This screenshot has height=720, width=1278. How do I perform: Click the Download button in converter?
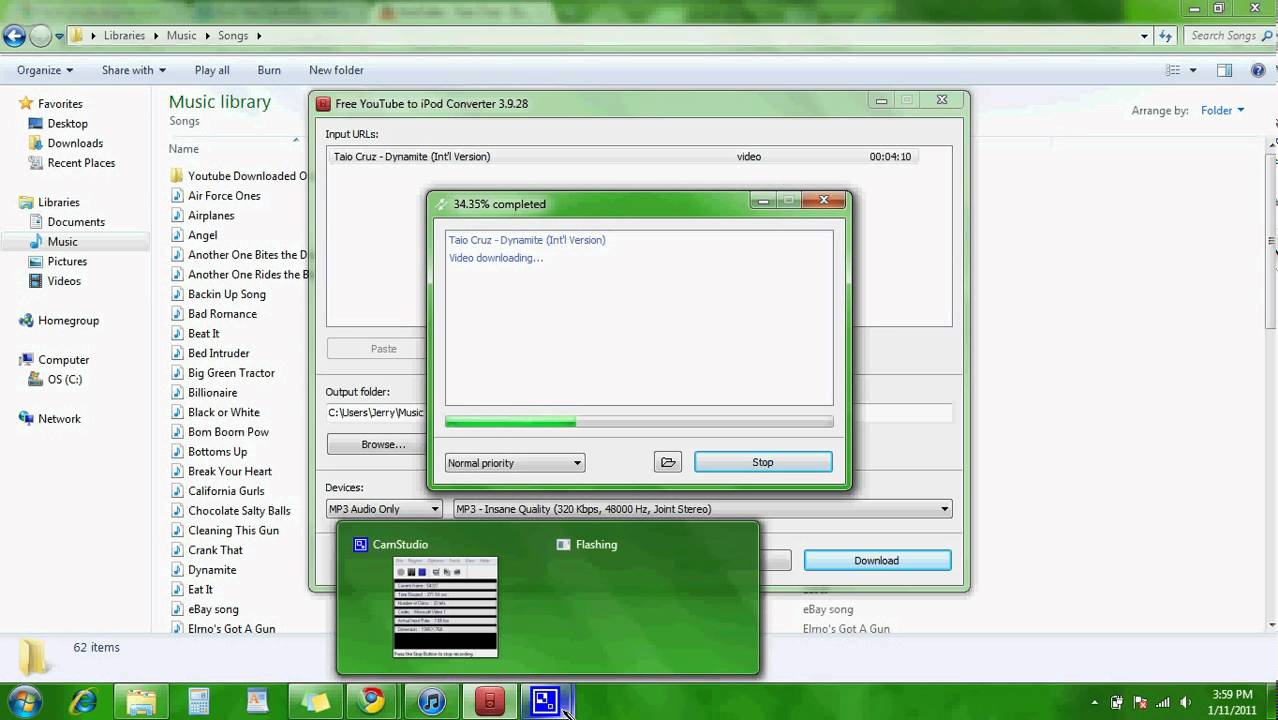tap(876, 561)
